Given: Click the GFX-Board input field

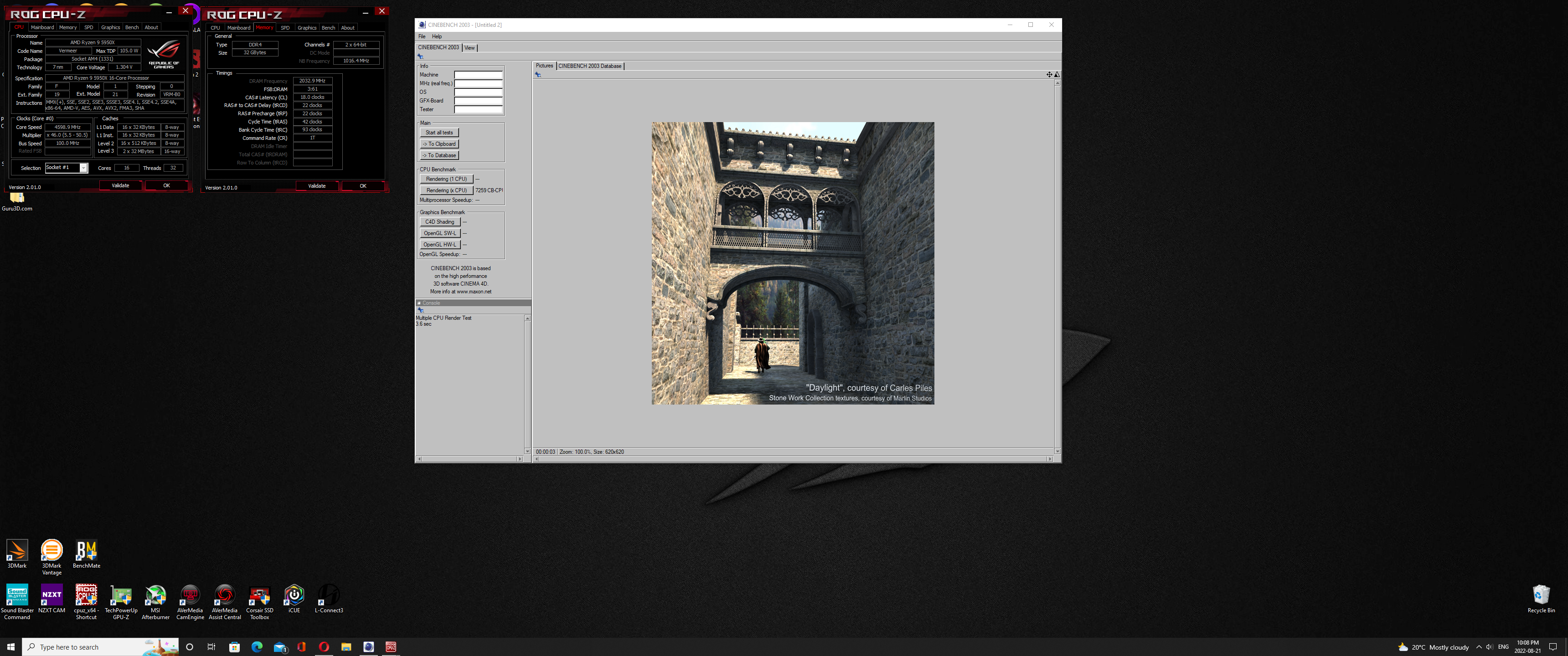Looking at the screenshot, I should (x=479, y=101).
